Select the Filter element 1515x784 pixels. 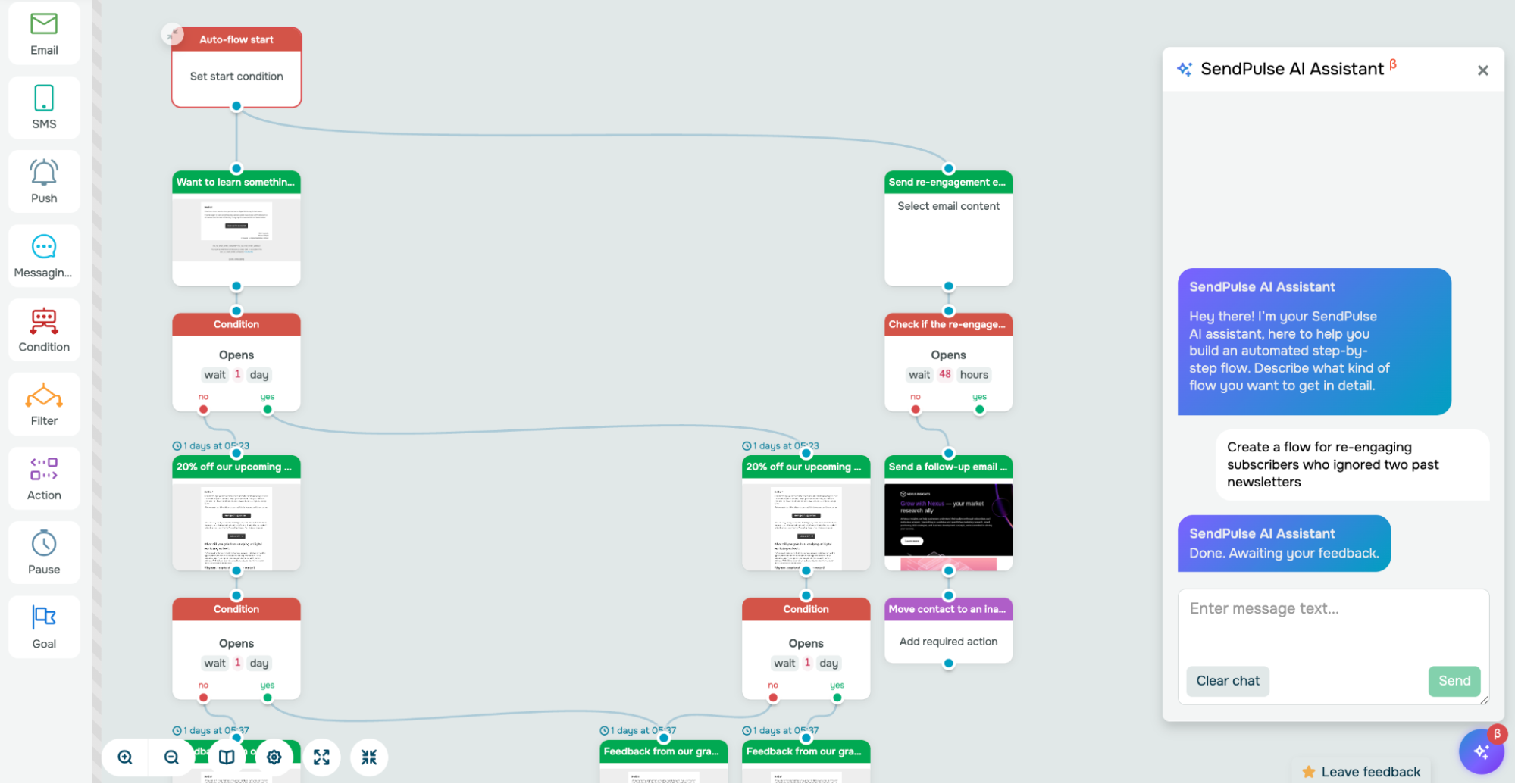click(x=43, y=403)
